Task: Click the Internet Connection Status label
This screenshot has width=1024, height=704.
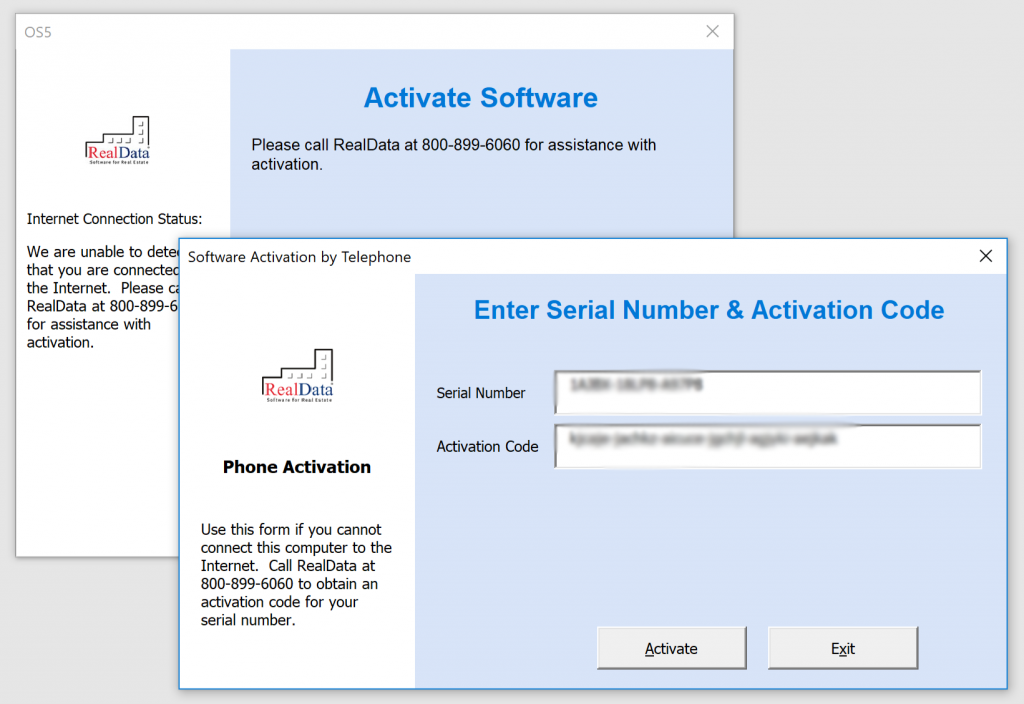Action: coord(114,218)
